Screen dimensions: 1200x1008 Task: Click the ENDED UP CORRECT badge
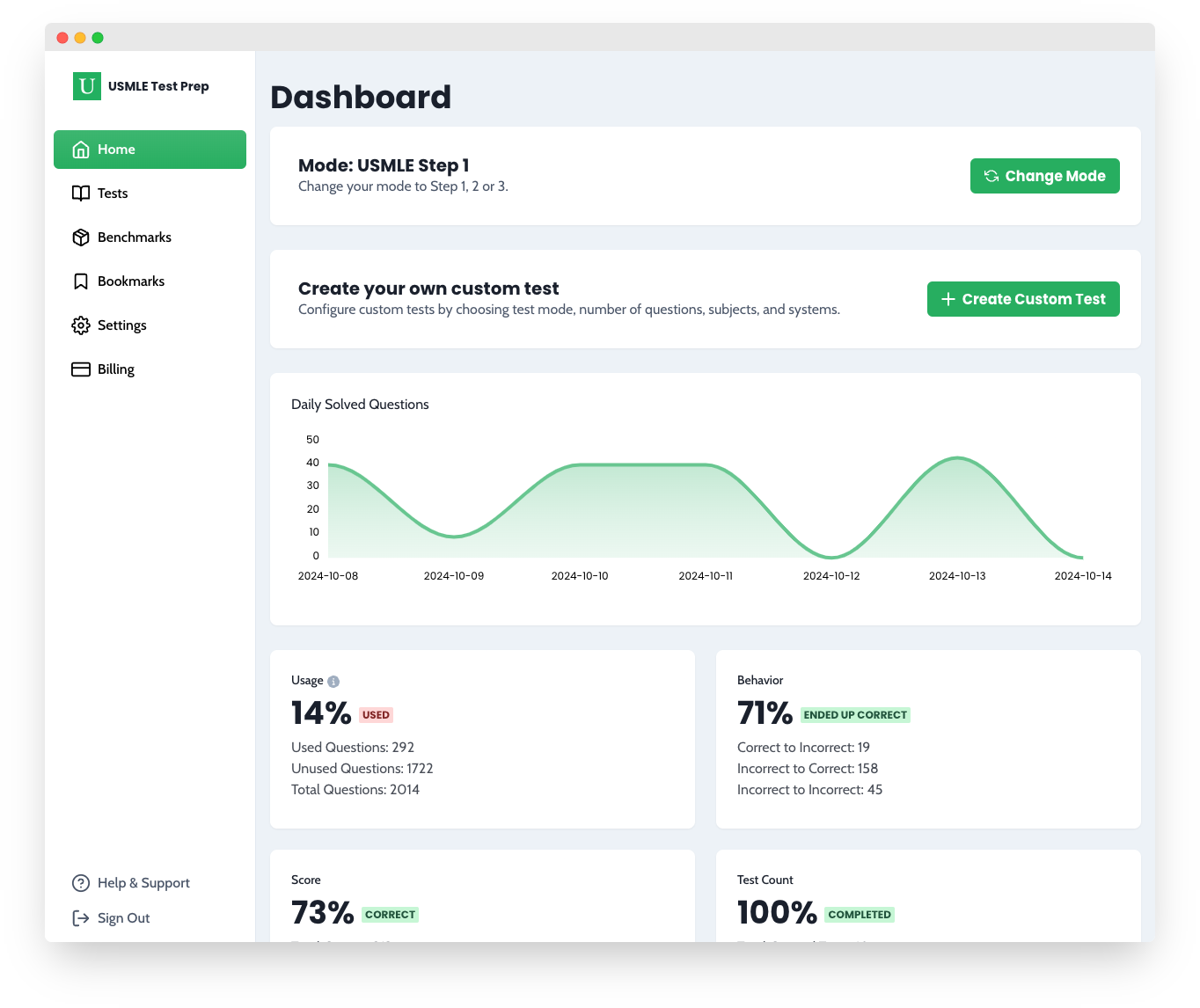854,715
